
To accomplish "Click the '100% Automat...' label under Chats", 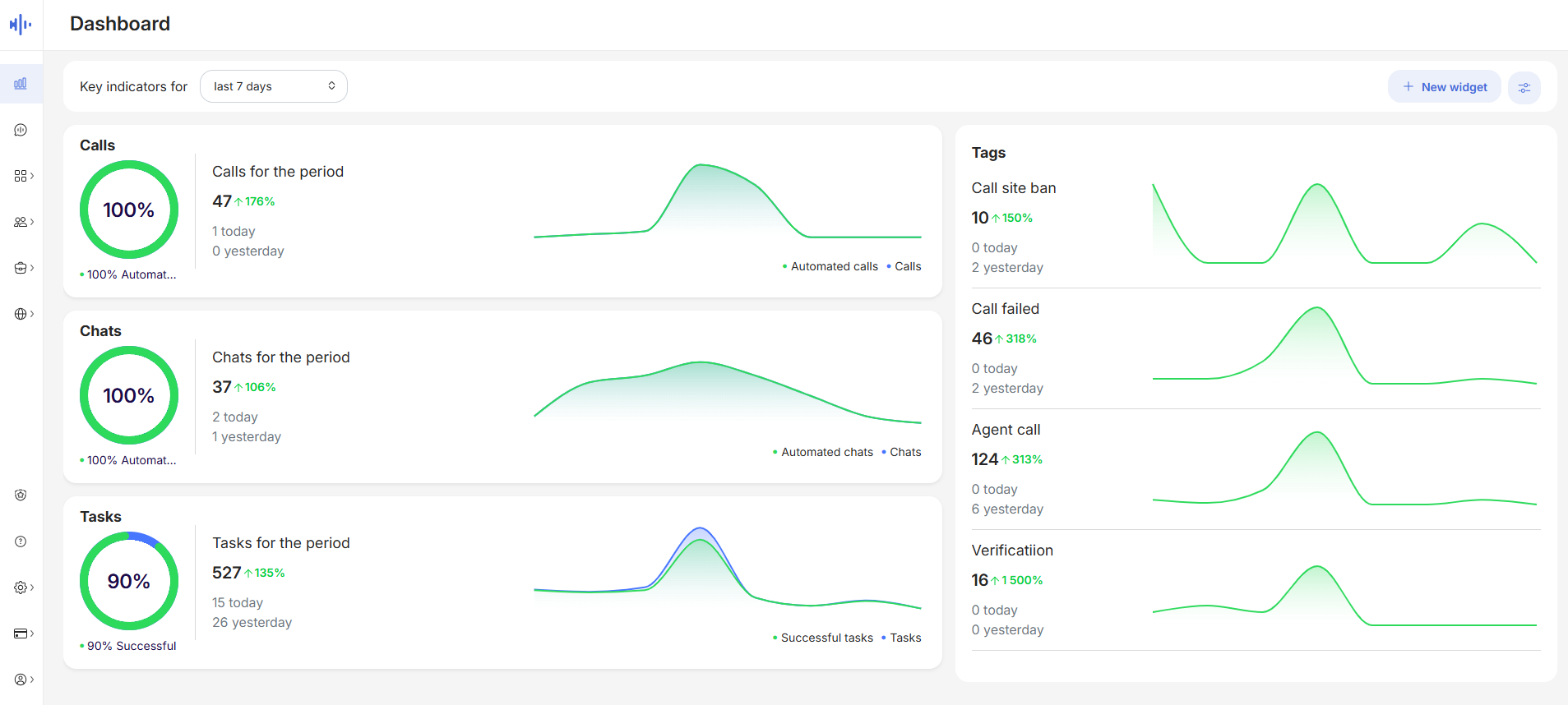I will click(128, 460).
